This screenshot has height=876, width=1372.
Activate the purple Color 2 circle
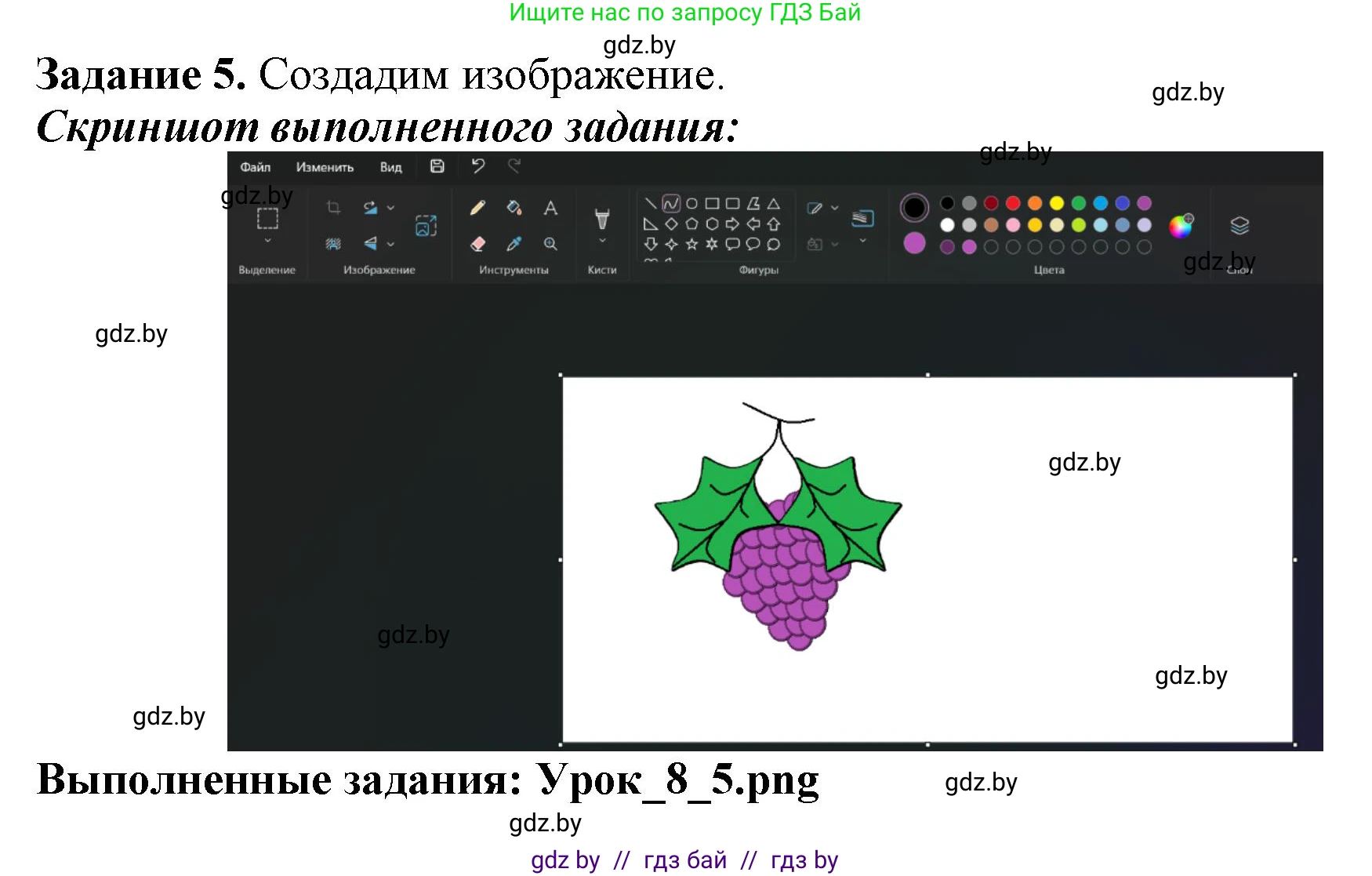914,243
